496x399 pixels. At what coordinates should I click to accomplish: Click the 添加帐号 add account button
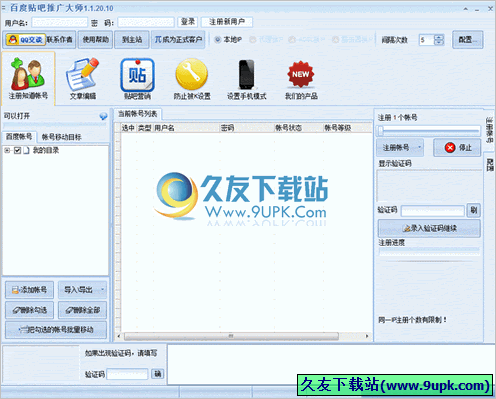[x=29, y=290]
